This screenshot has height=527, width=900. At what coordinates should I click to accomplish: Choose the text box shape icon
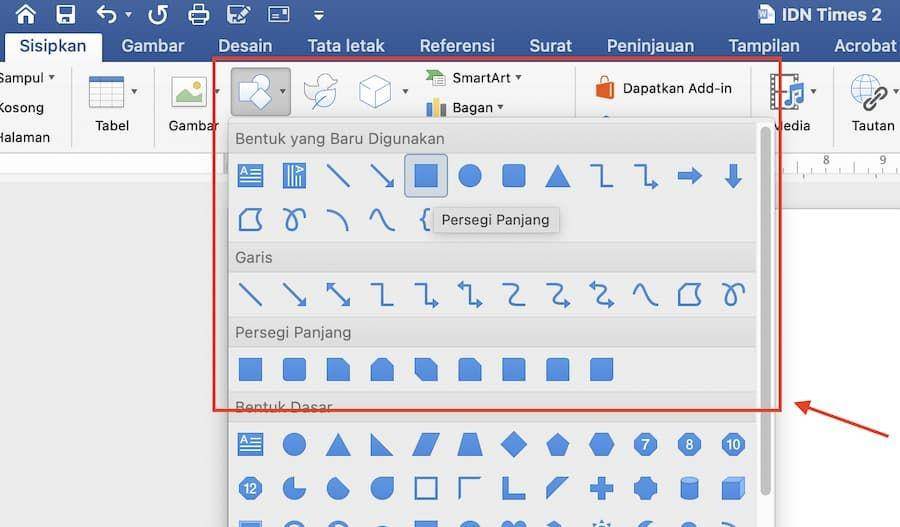[x=250, y=176]
